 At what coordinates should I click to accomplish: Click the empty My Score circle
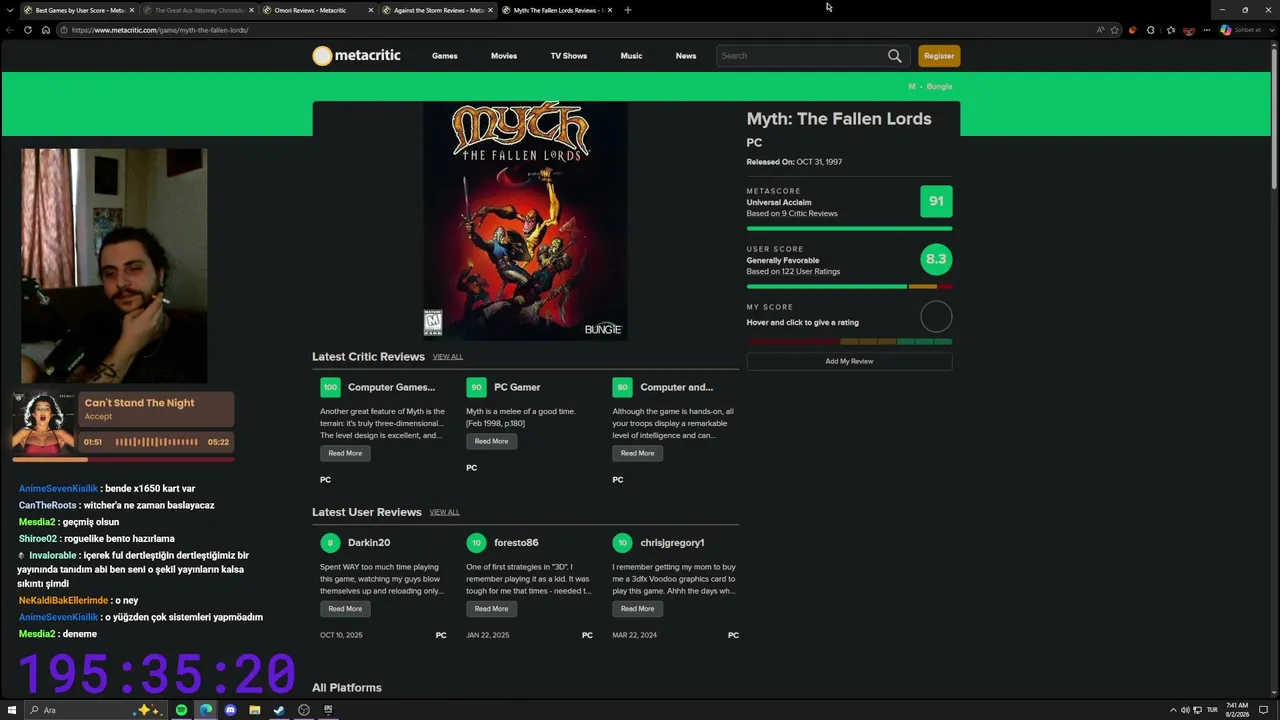pos(936,317)
